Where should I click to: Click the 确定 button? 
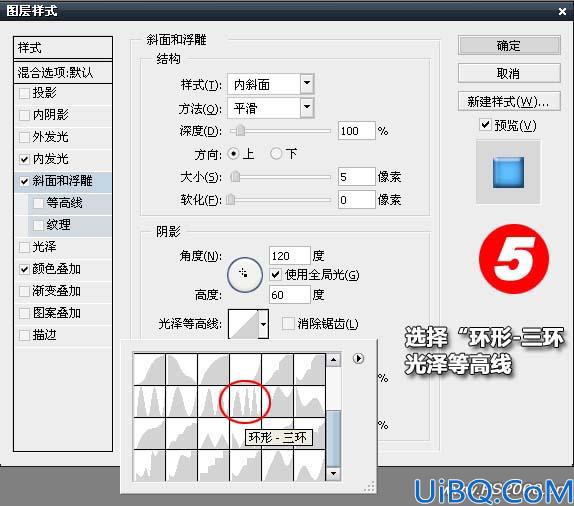pos(509,45)
